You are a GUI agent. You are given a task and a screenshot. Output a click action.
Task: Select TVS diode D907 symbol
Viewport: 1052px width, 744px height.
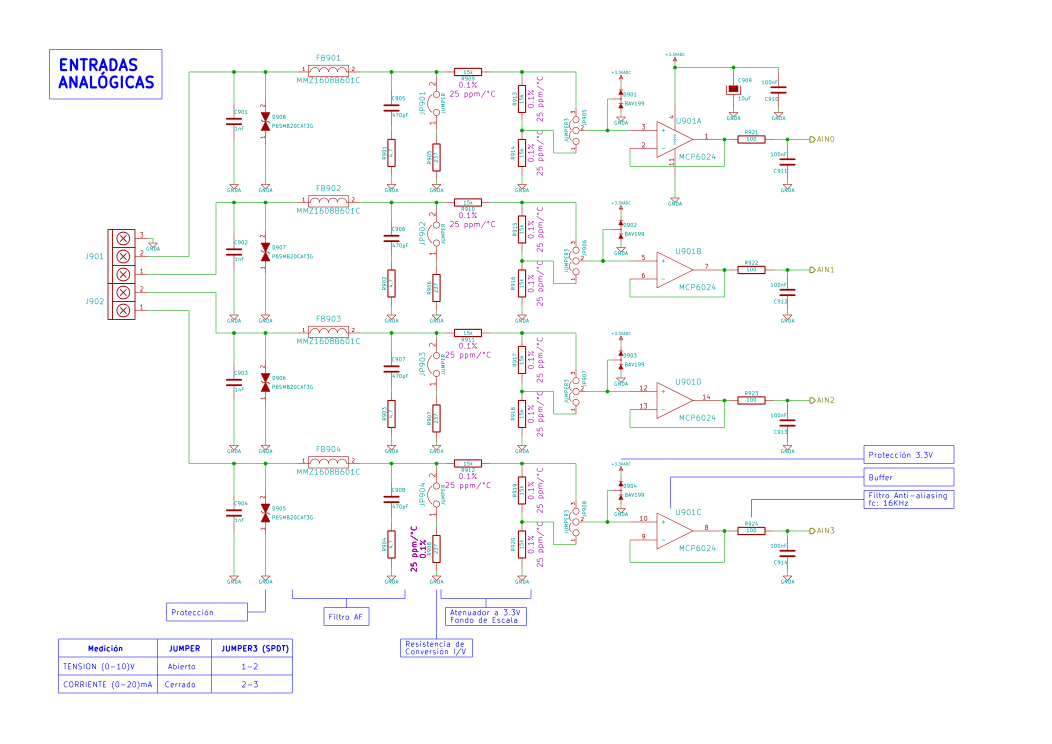tap(266, 252)
